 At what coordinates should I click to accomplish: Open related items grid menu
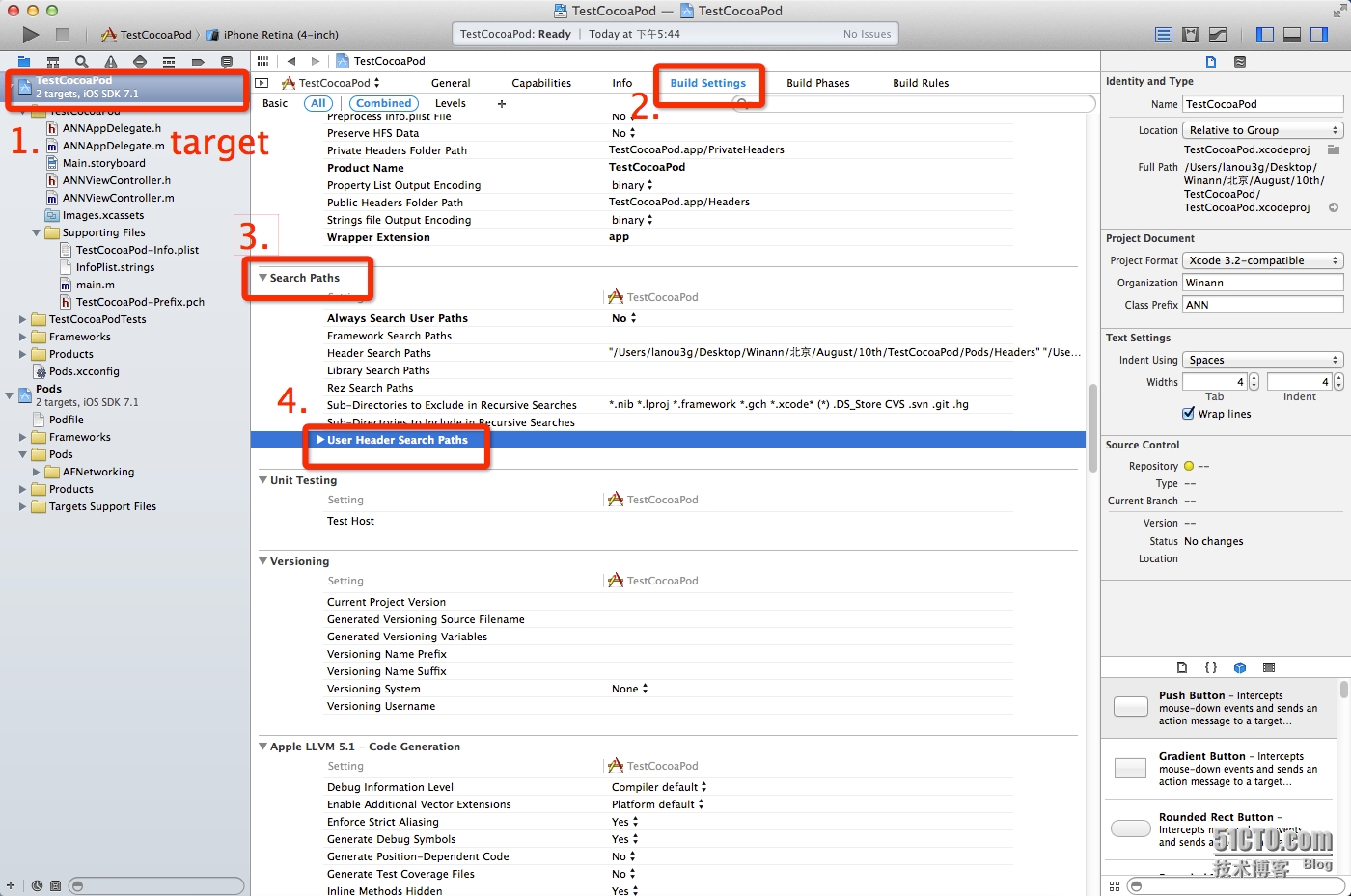tap(262, 61)
